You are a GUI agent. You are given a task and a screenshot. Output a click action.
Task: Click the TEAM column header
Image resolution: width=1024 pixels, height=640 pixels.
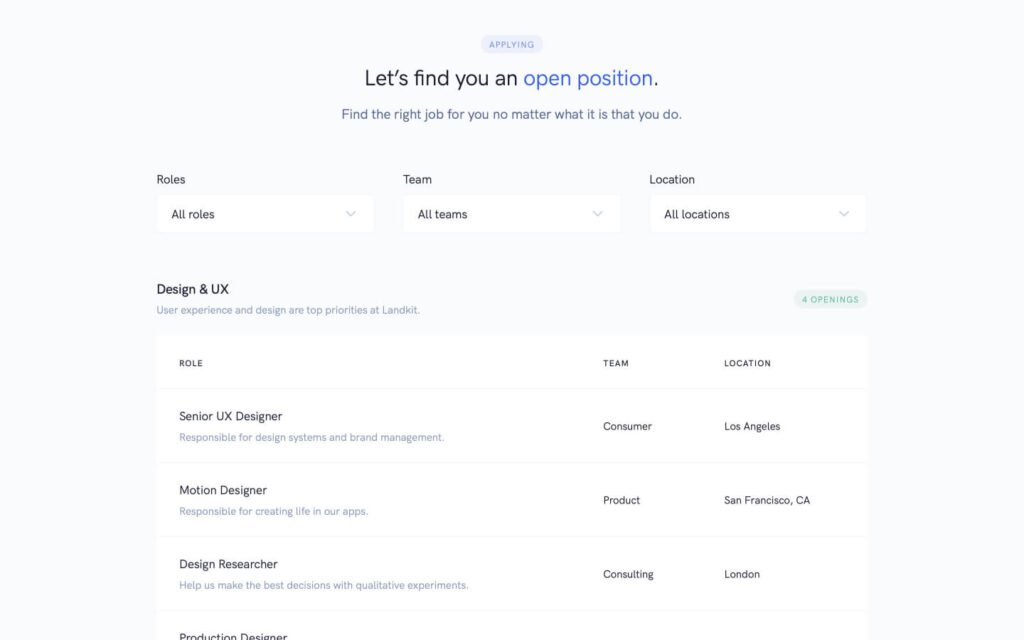point(616,363)
